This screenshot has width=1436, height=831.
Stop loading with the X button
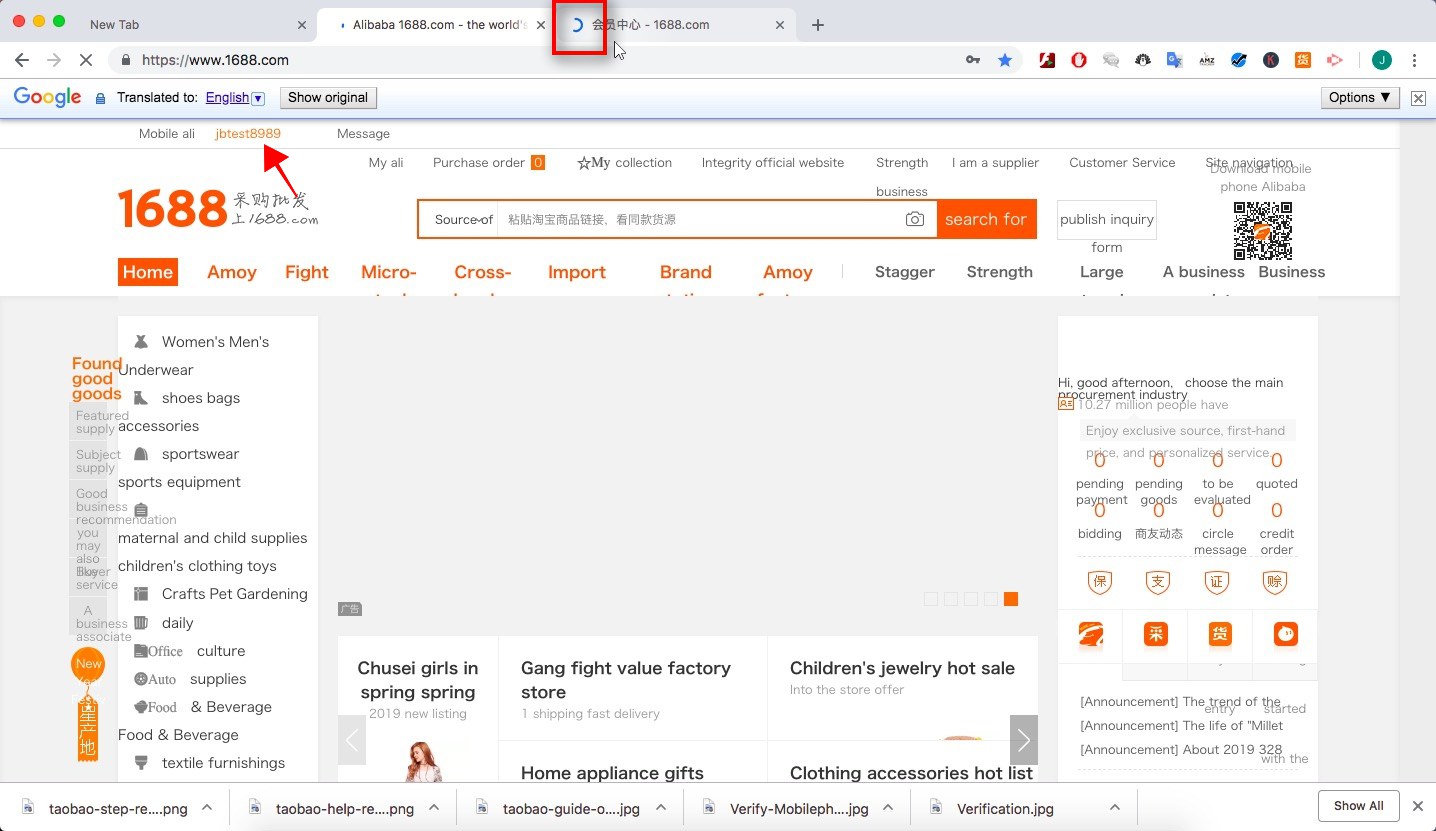85,60
